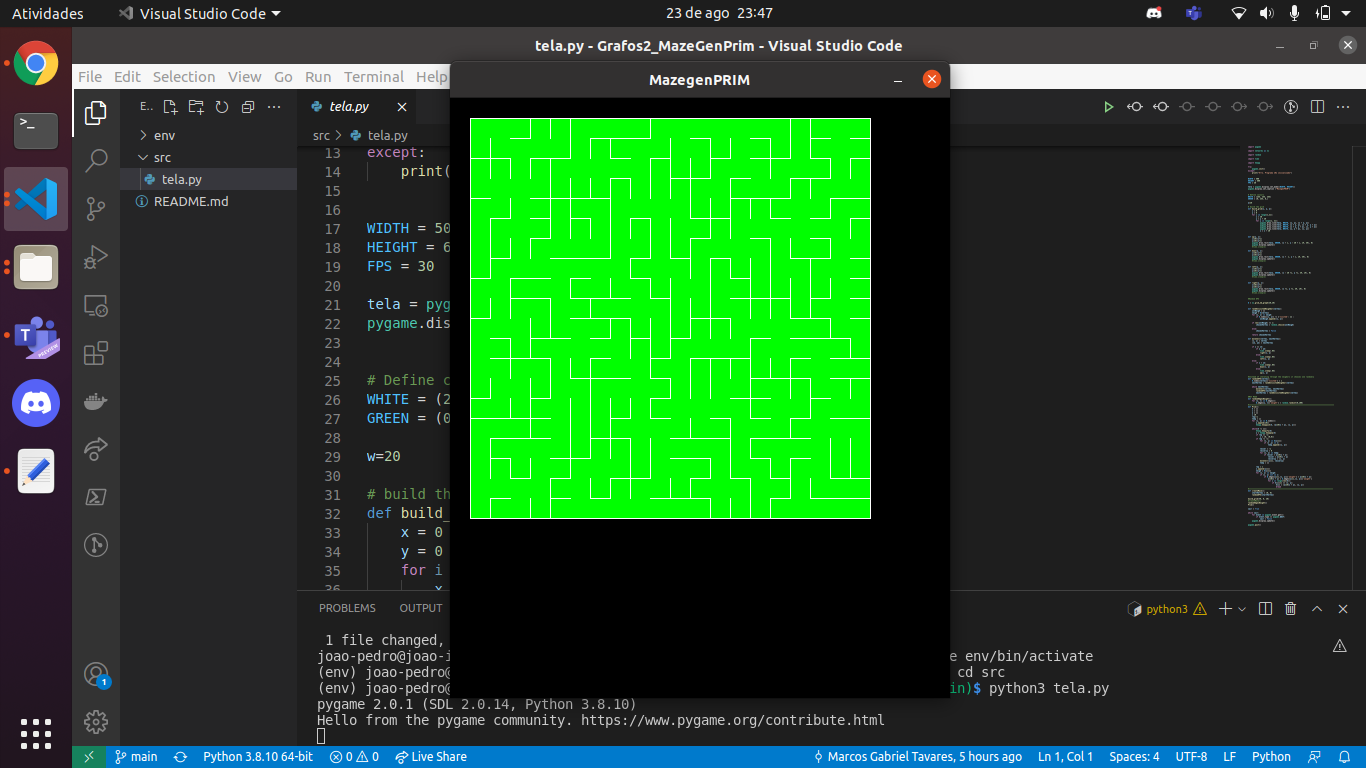Open the GitLens view in activity bar
This screenshot has height=768, width=1366.
pos(96,545)
